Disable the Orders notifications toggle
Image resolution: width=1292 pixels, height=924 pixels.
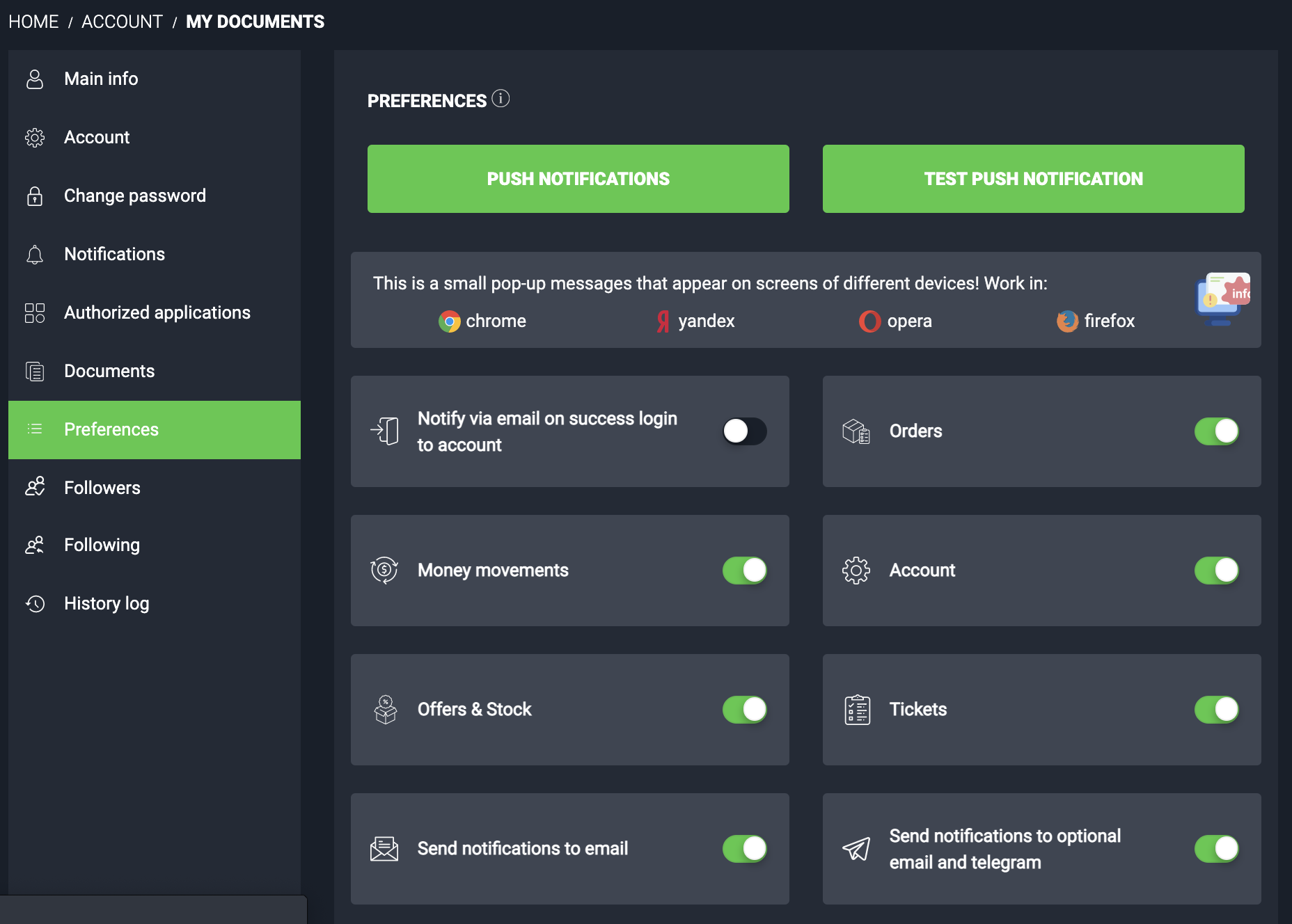tap(1216, 431)
